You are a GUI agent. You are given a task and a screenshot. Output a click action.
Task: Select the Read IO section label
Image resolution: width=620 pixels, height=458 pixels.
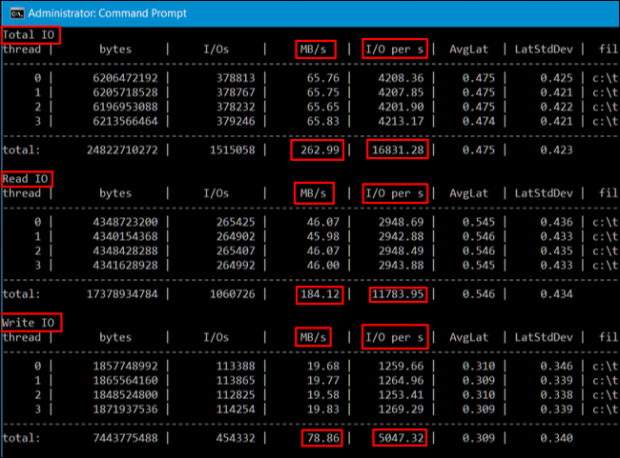tap(27, 178)
